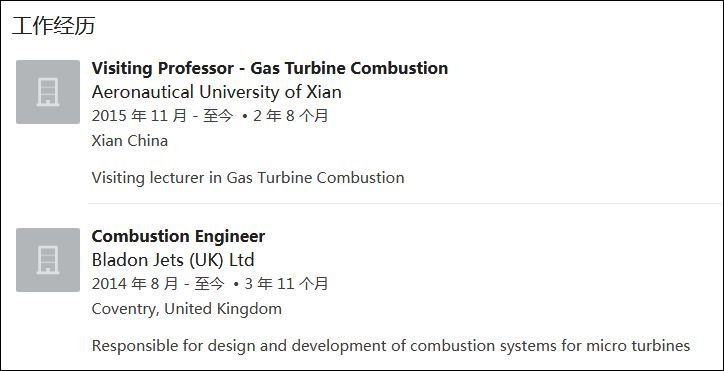Click the Combustion Engineer job title
Image resolution: width=724 pixels, height=371 pixels.
pos(178,236)
